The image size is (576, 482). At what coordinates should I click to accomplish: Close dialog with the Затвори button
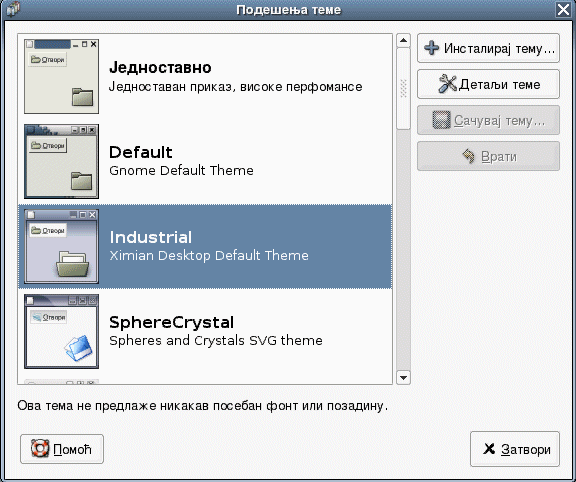tap(515, 449)
